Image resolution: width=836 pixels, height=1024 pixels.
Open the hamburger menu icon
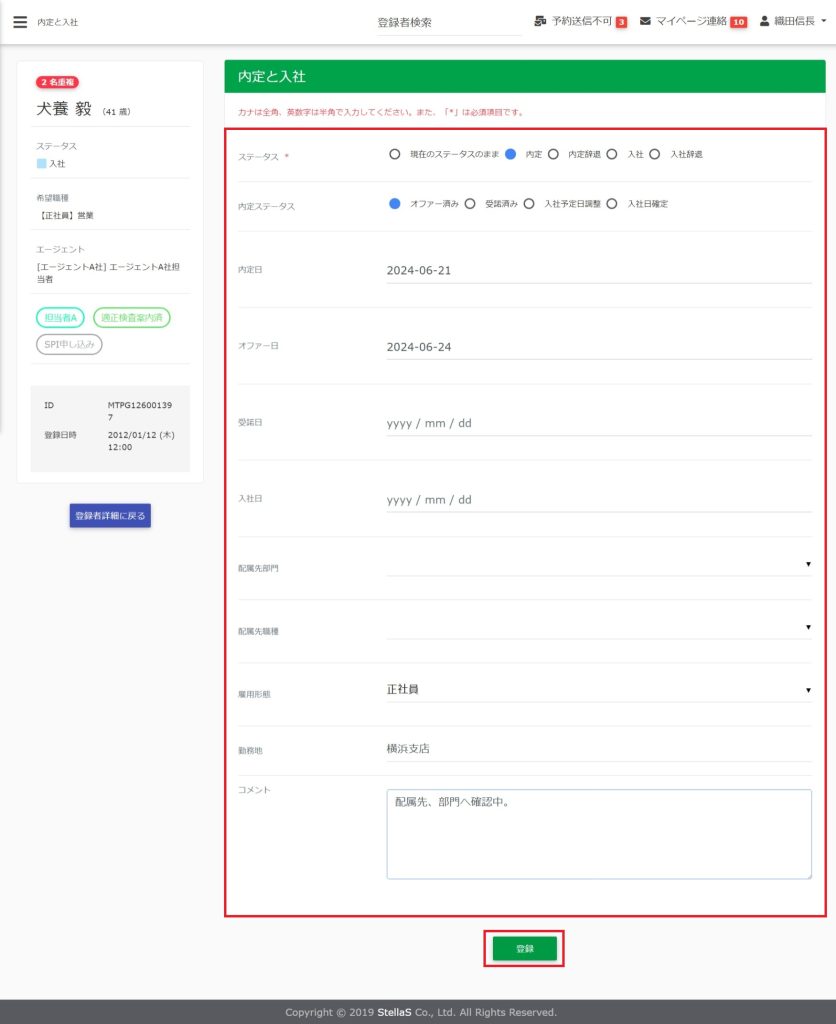pos(20,22)
